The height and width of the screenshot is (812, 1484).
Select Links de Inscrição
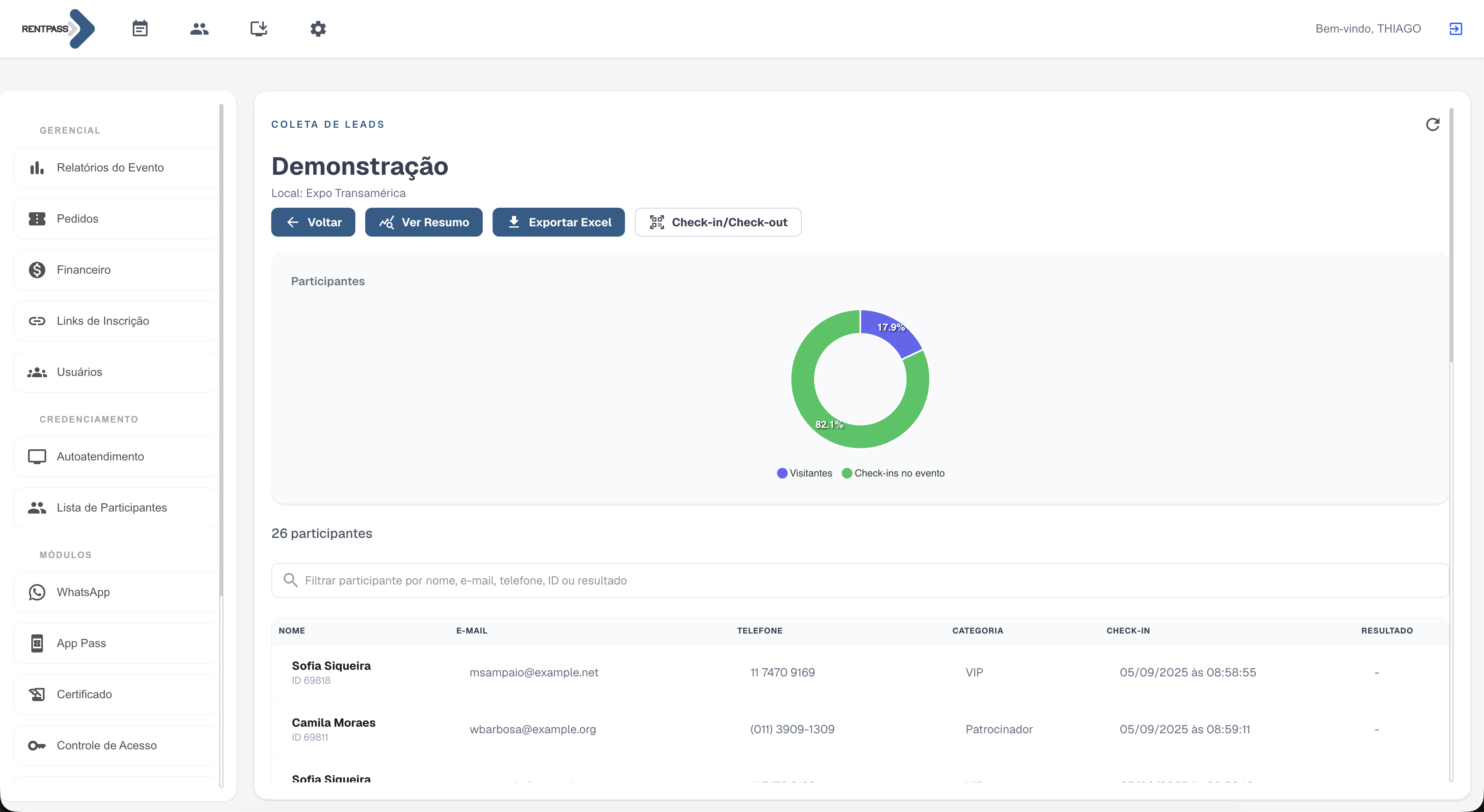point(116,321)
